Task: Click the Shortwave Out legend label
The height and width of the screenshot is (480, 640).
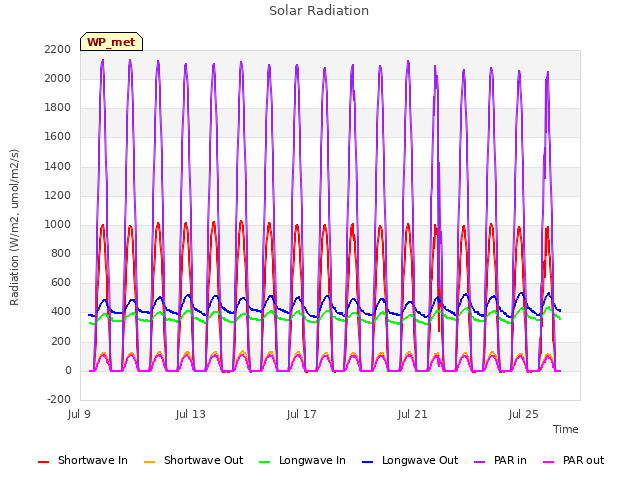Action: pyautogui.click(x=203, y=460)
